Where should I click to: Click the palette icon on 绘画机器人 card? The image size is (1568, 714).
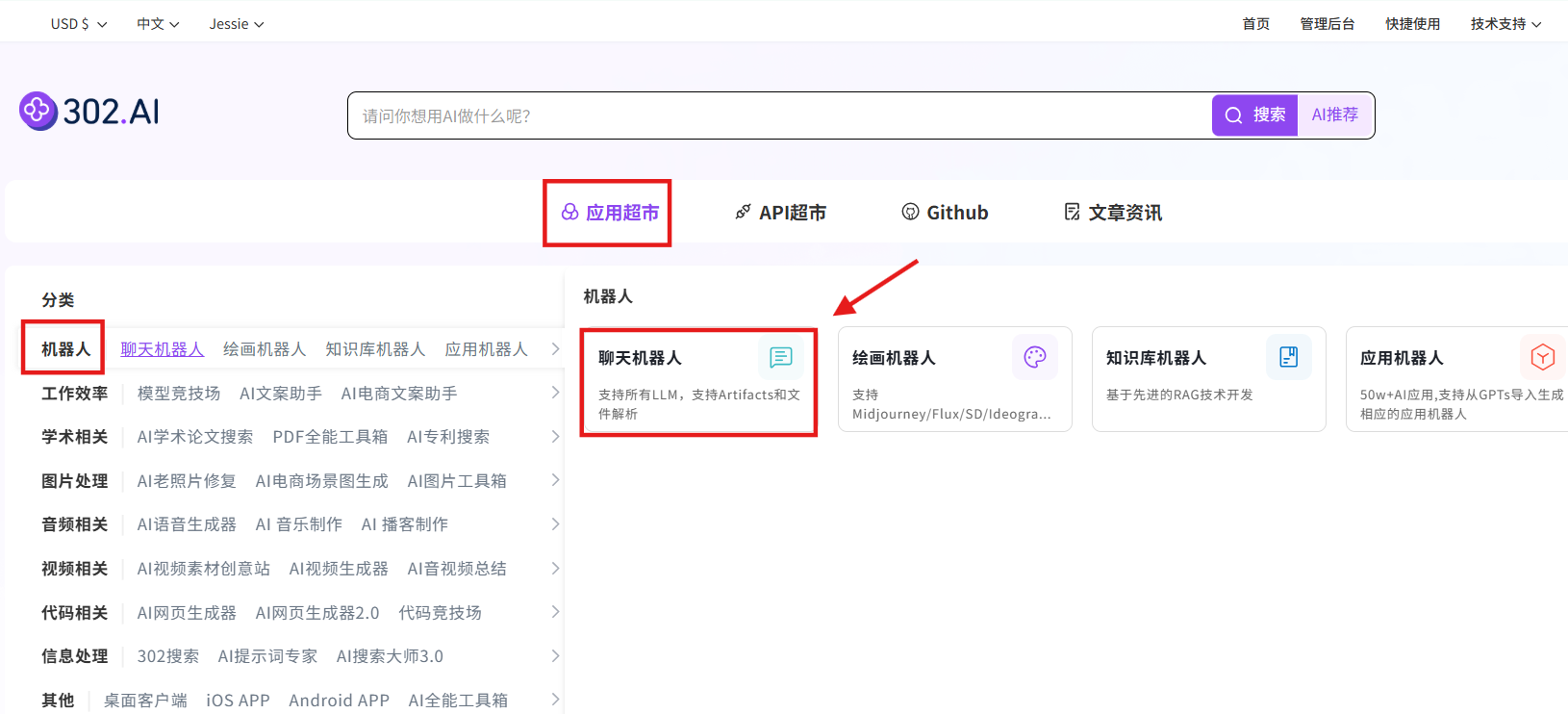[1035, 357]
